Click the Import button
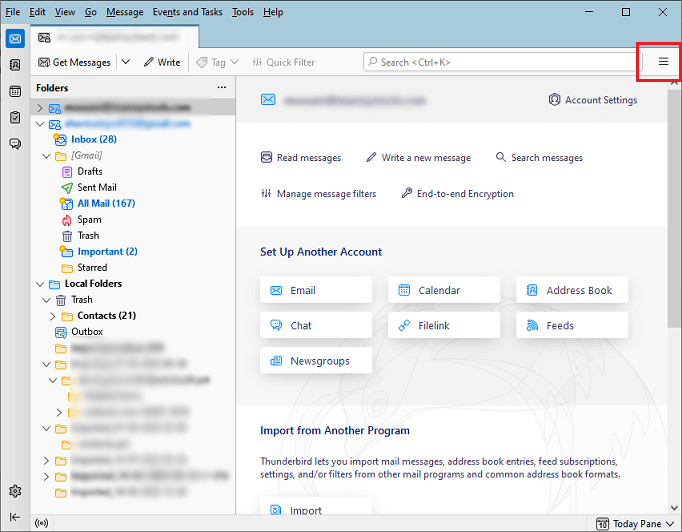The height and width of the screenshot is (532, 682). coord(316,507)
